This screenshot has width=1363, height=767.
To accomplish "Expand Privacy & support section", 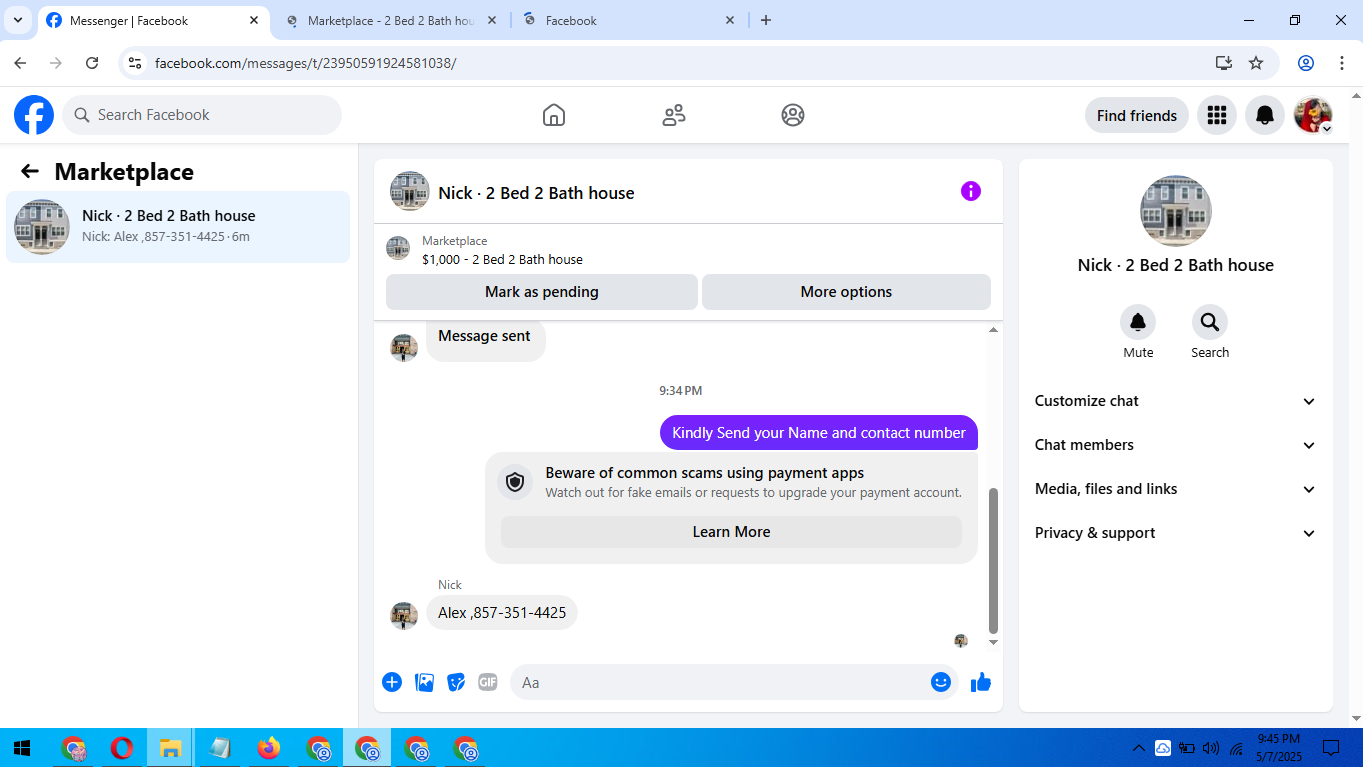I will (x=1176, y=533).
